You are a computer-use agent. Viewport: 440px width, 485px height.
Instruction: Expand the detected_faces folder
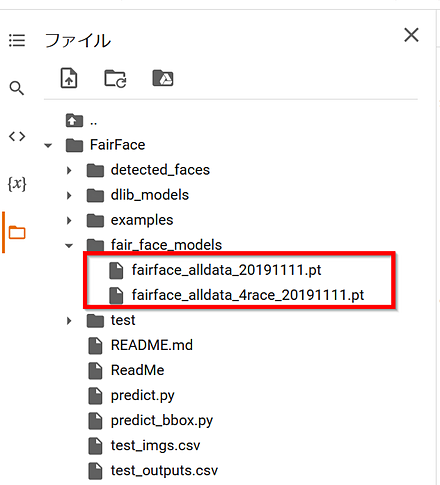[69, 170]
